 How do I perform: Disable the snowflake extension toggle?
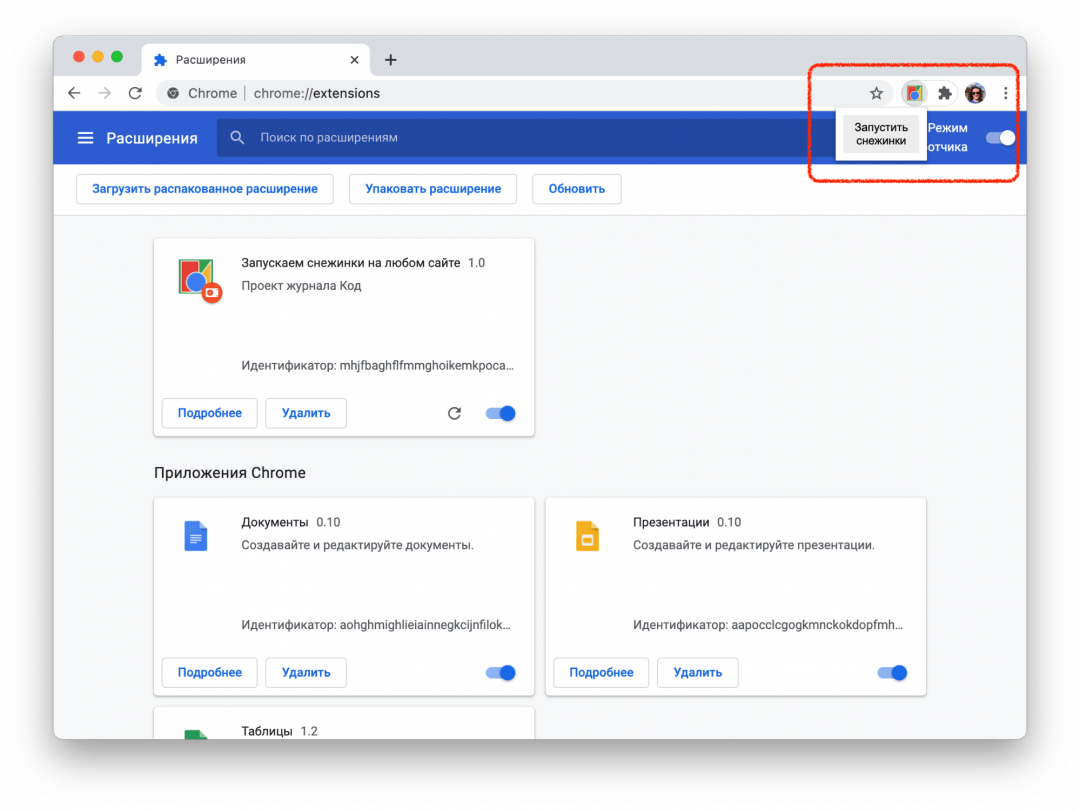(500, 413)
